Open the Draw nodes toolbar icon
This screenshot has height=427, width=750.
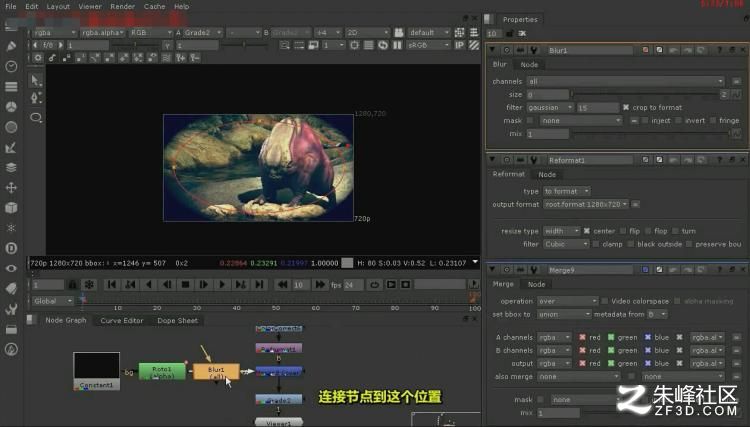click(11, 46)
